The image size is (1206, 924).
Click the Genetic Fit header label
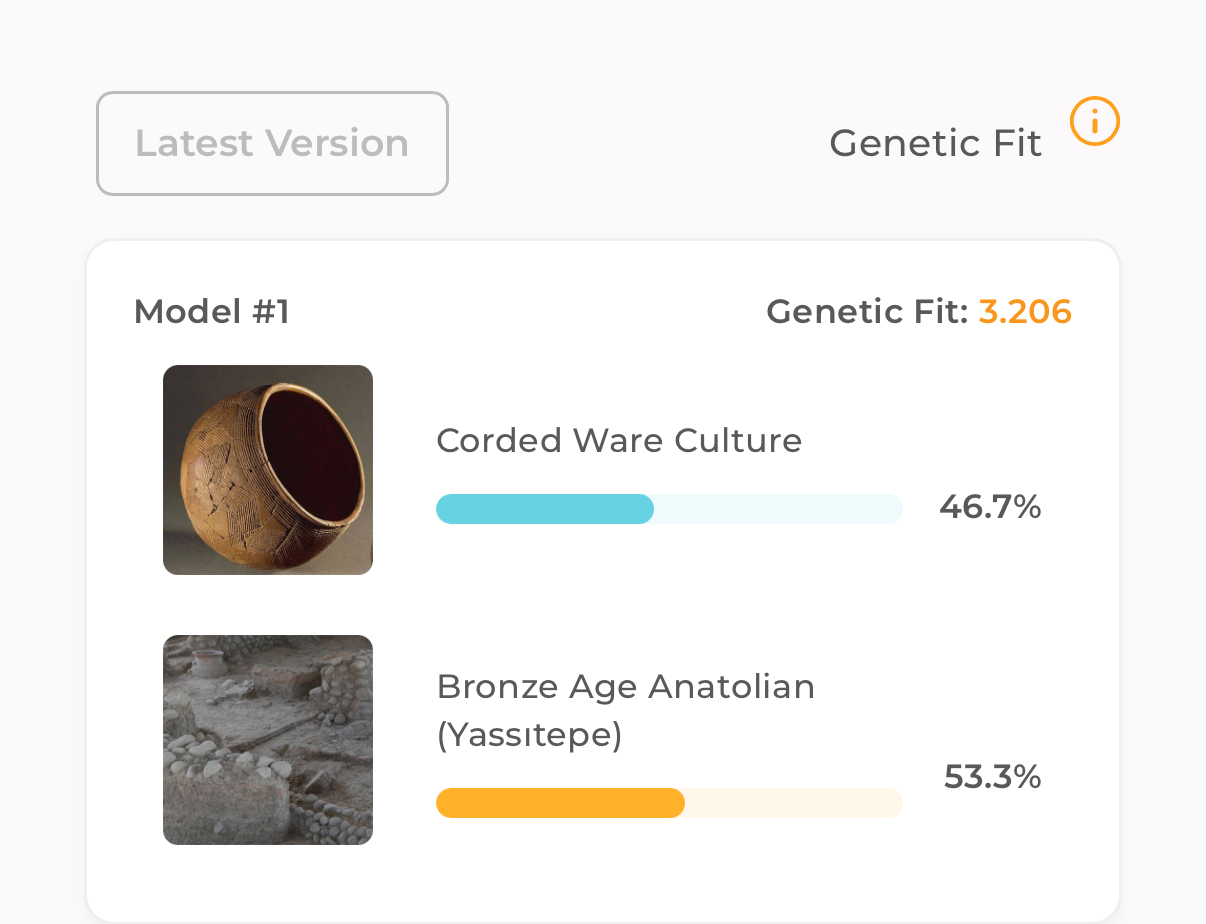coord(935,143)
